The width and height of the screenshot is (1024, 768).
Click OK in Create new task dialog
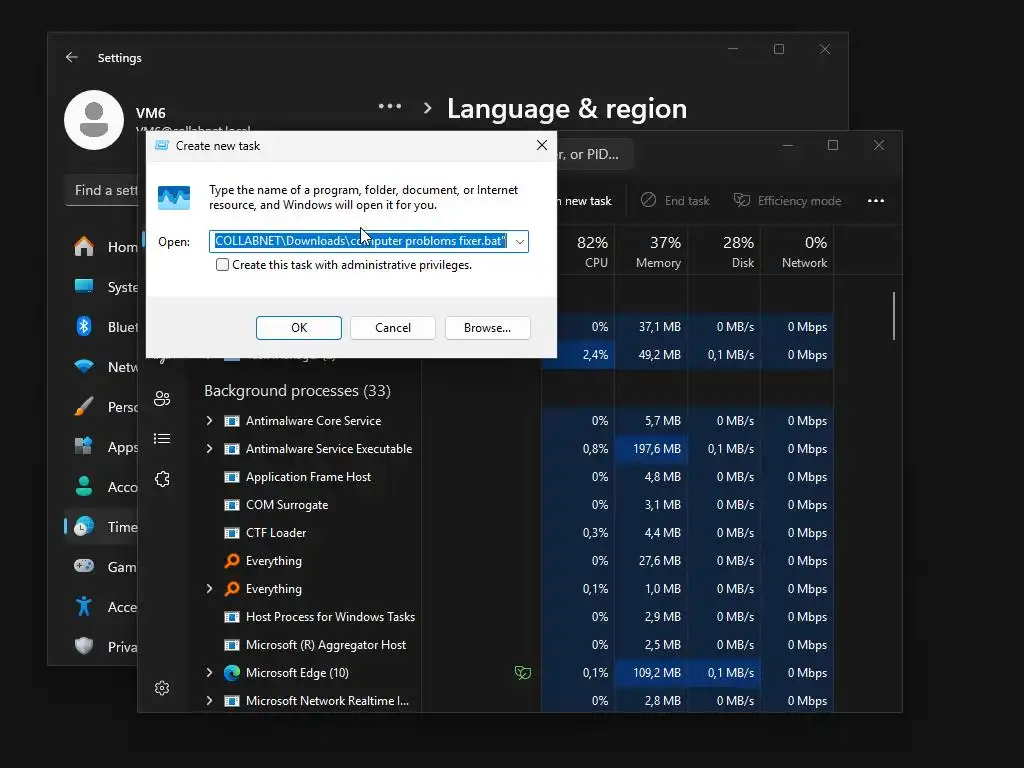click(298, 328)
